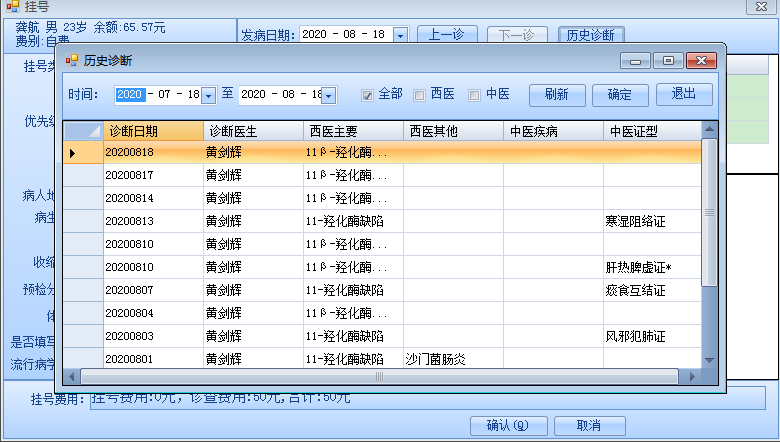Screen dimensions: 780x442
Task: Select the row dated 20200807
Action: point(382,290)
